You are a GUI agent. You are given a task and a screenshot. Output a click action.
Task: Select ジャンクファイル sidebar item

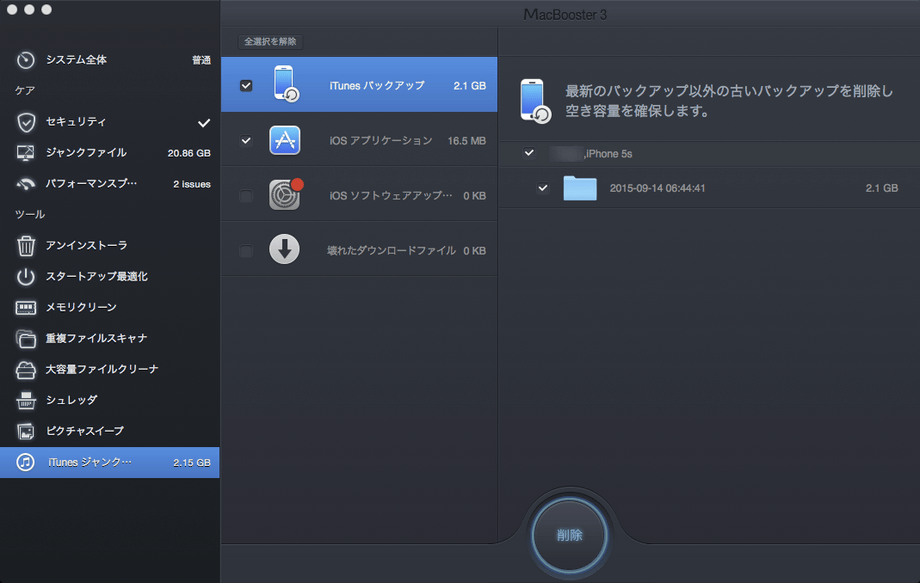pyautogui.click(x=110, y=153)
